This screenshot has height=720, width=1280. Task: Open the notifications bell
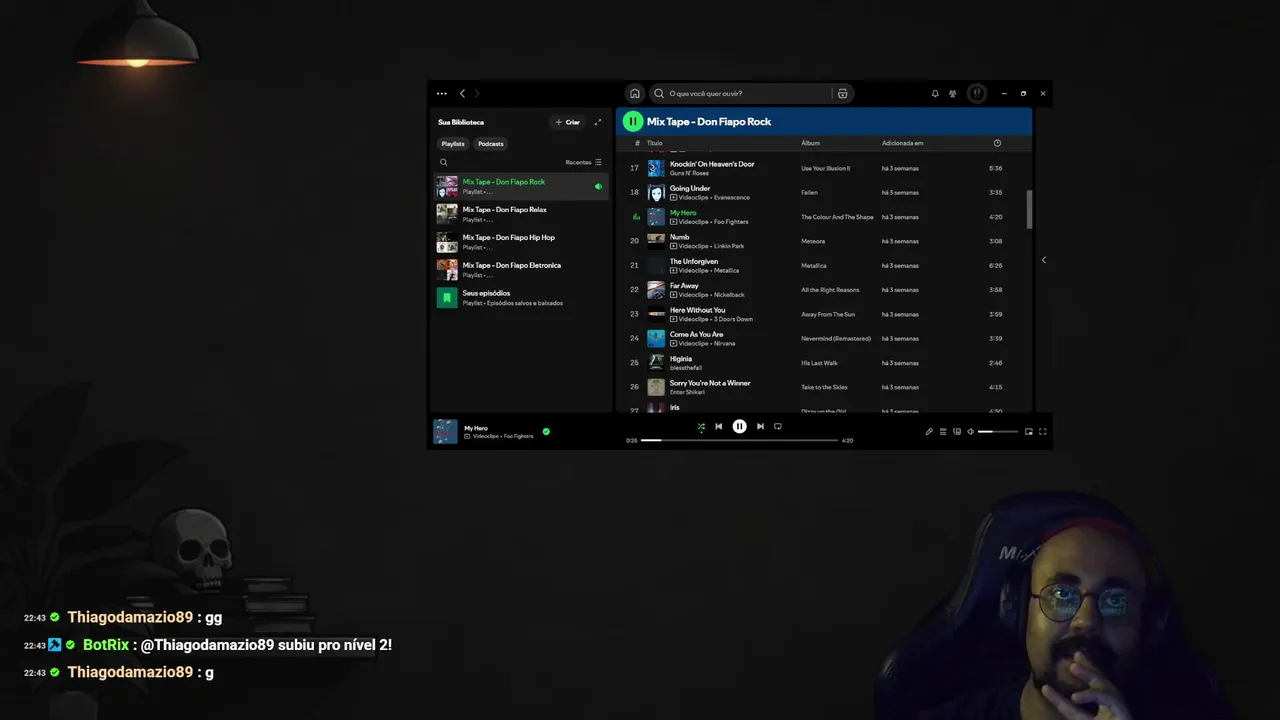935,93
